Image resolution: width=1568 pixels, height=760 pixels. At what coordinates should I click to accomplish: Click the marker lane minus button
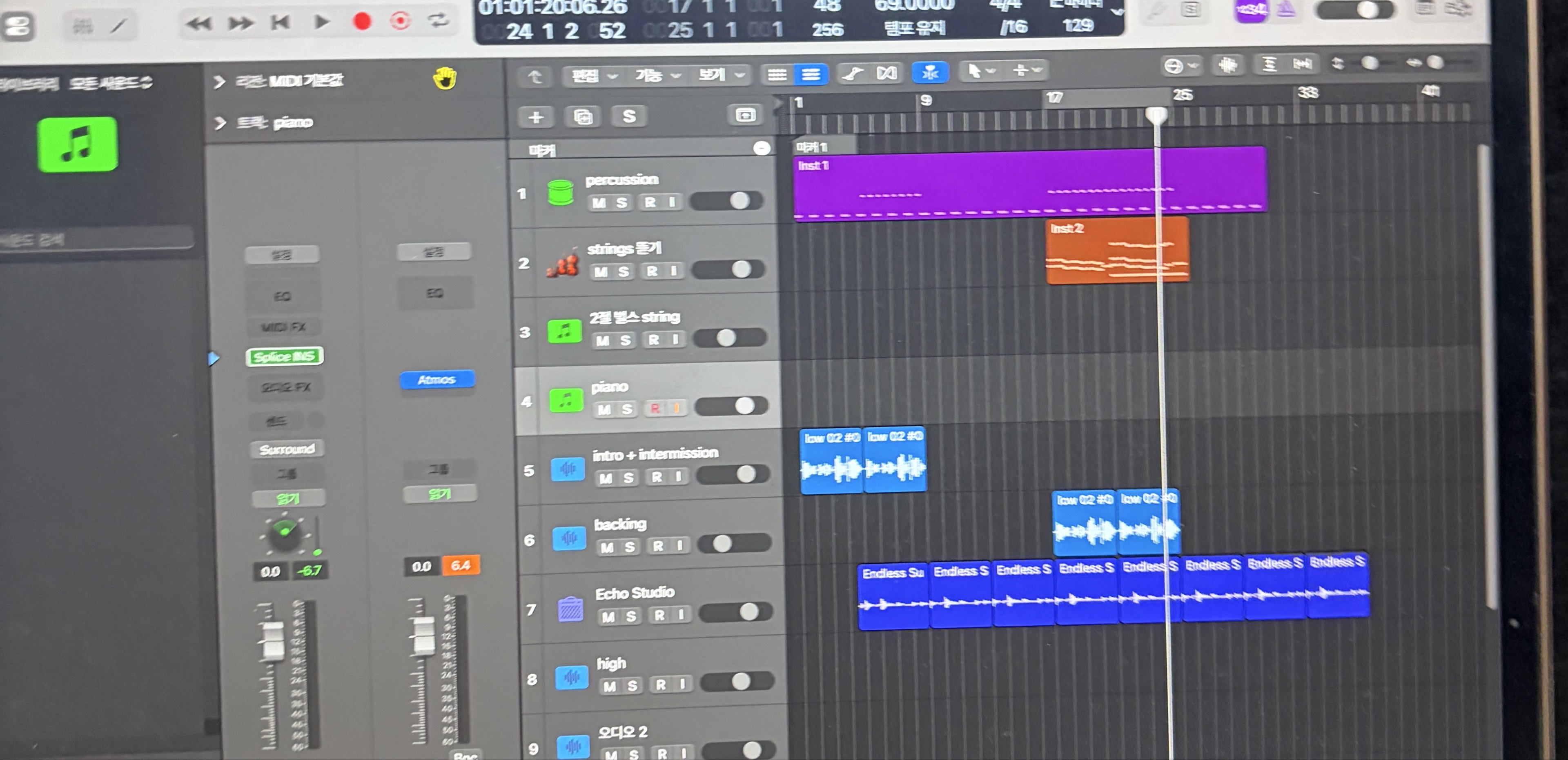(761, 149)
